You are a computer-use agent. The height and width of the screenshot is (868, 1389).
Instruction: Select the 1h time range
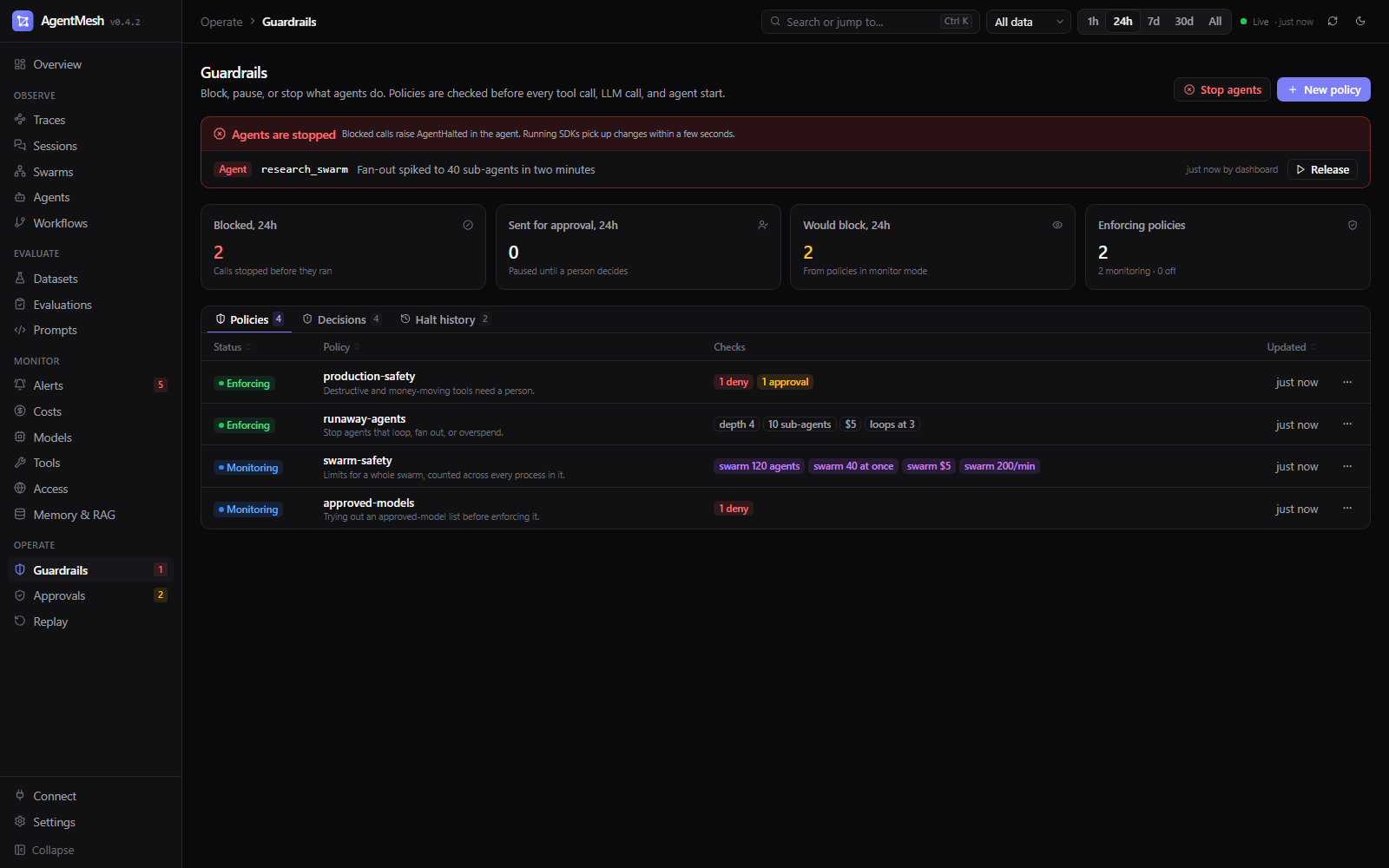[x=1093, y=22]
